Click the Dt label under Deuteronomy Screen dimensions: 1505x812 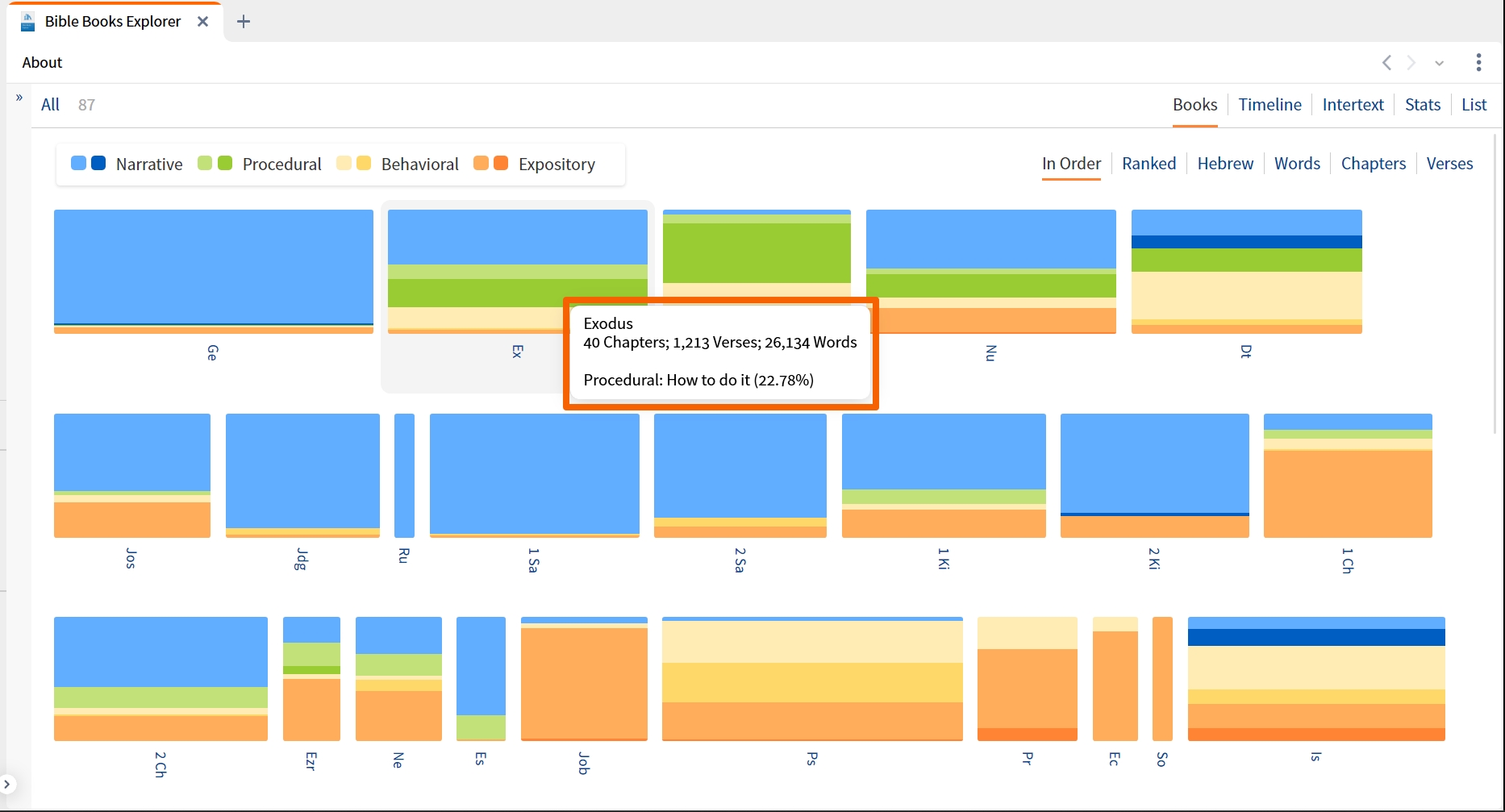click(1246, 352)
